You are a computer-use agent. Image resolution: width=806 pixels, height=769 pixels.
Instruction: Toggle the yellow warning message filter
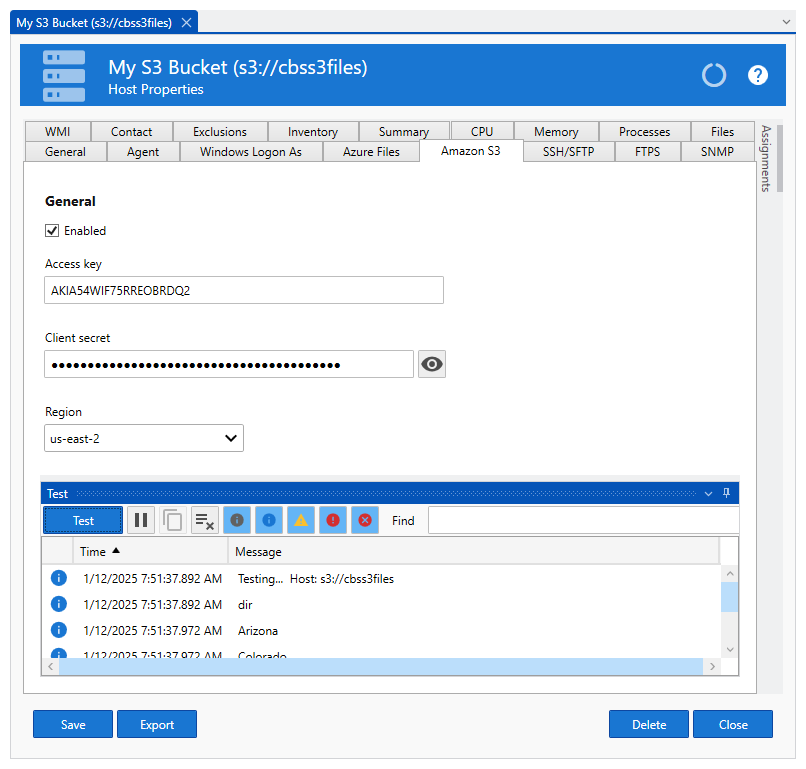pyautogui.click(x=301, y=520)
